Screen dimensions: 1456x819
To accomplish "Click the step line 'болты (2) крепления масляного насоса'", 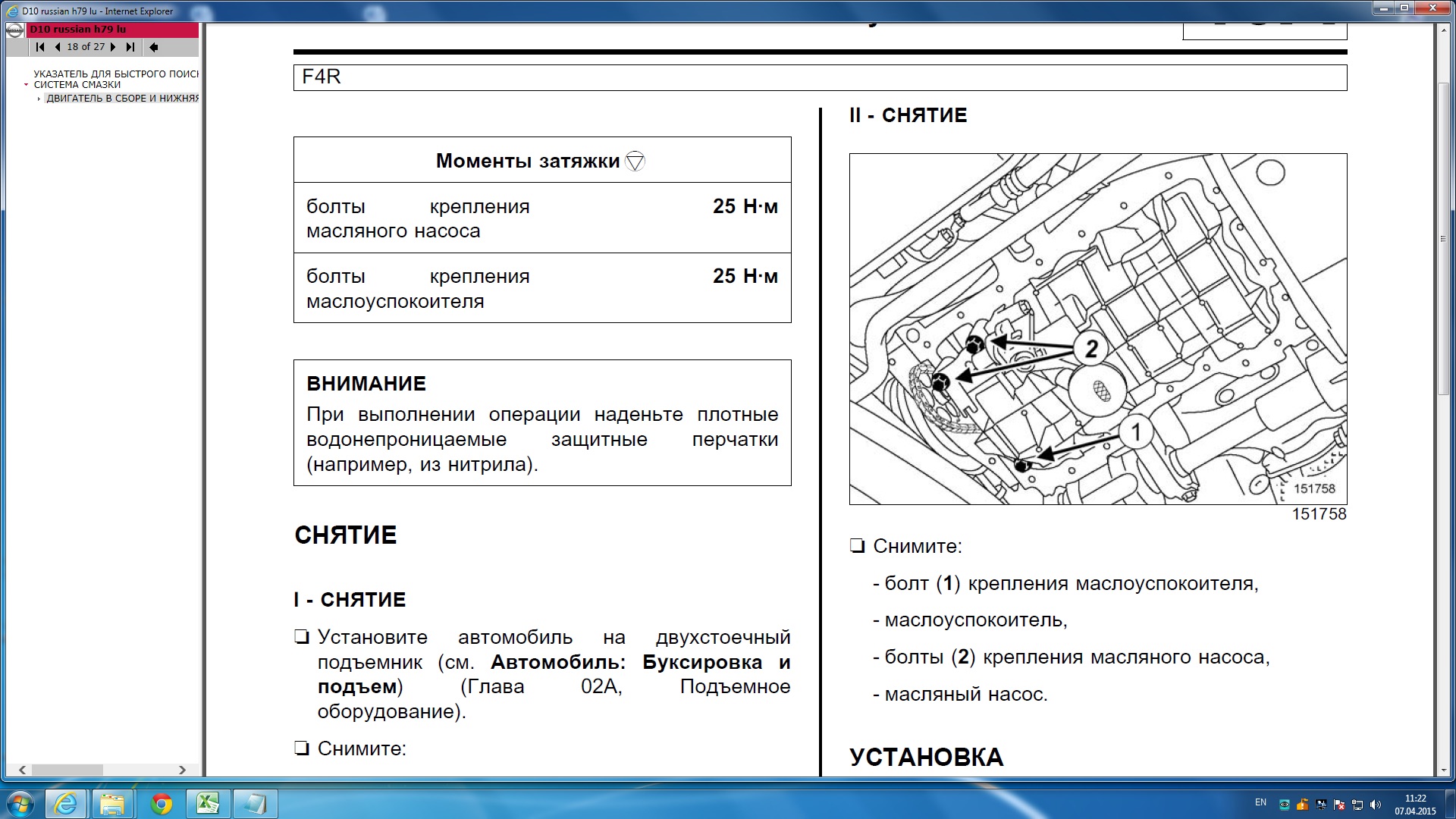I will 1071,657.
